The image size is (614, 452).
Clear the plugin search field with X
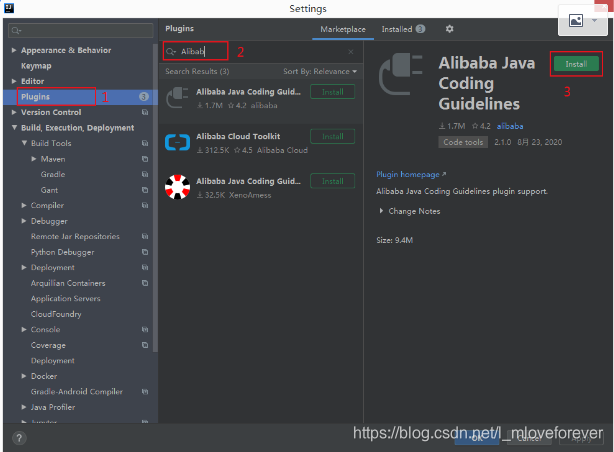point(351,52)
